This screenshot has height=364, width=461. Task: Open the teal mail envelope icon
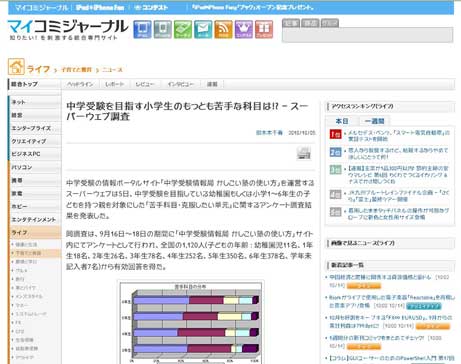[x=203, y=29]
